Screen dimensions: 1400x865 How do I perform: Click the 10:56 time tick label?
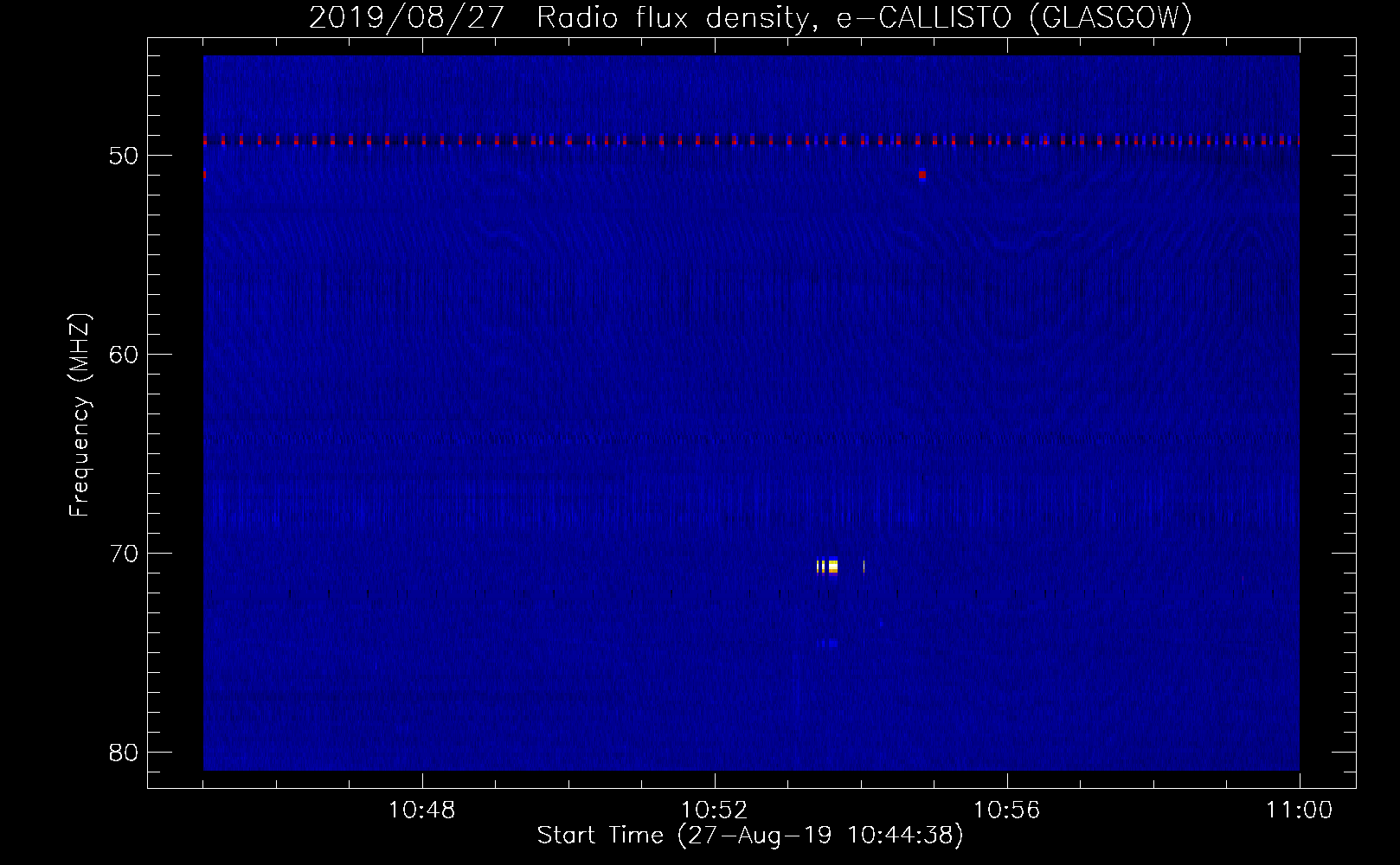click(1007, 811)
